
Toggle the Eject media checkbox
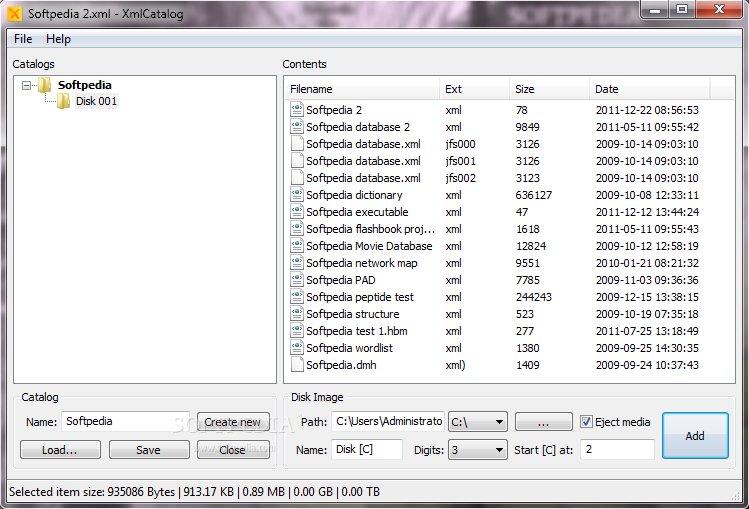586,422
